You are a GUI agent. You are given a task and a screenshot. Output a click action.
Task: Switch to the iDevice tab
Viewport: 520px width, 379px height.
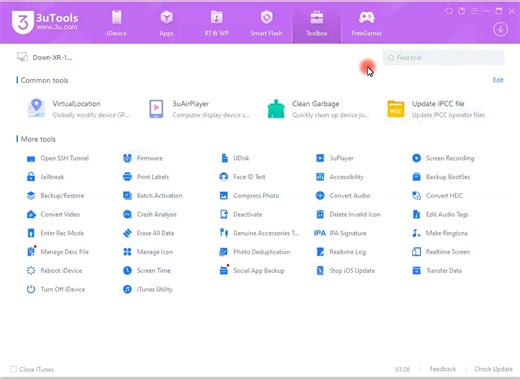[x=117, y=23]
